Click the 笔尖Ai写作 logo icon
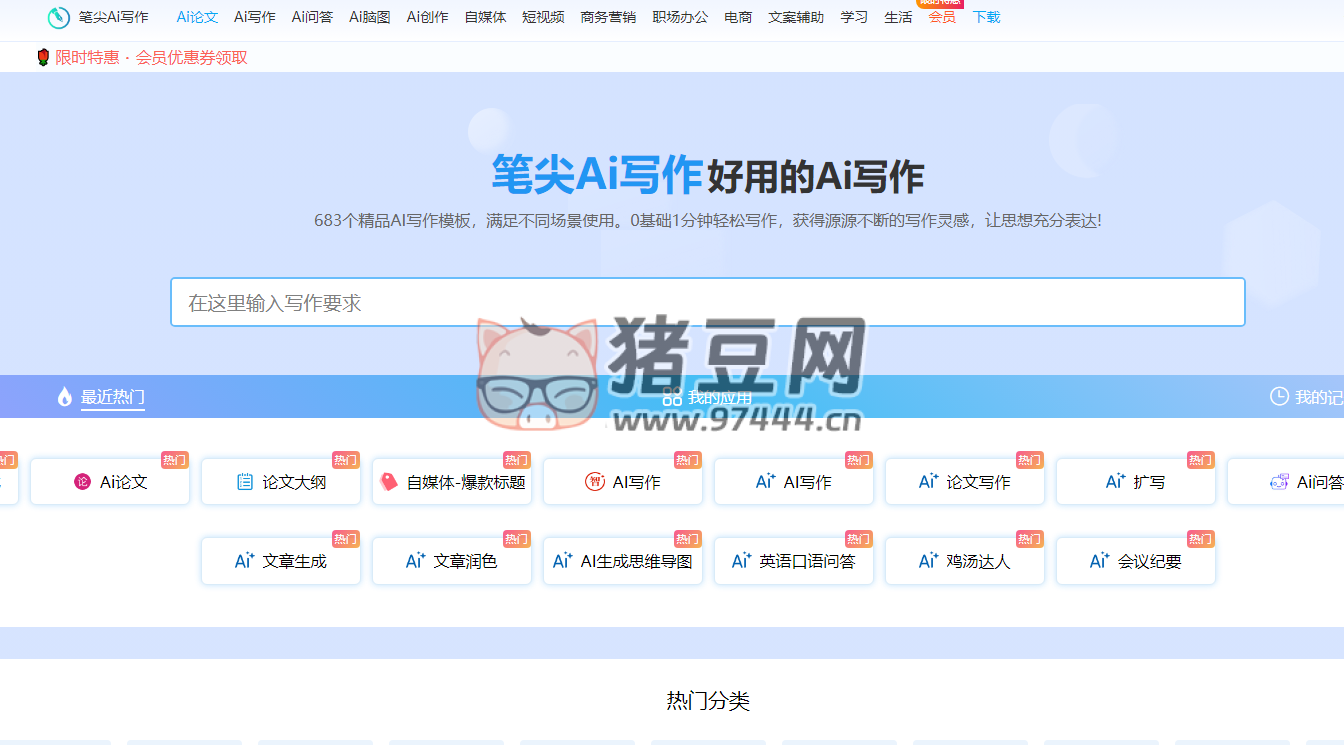The height and width of the screenshot is (745, 1344). click(59, 17)
